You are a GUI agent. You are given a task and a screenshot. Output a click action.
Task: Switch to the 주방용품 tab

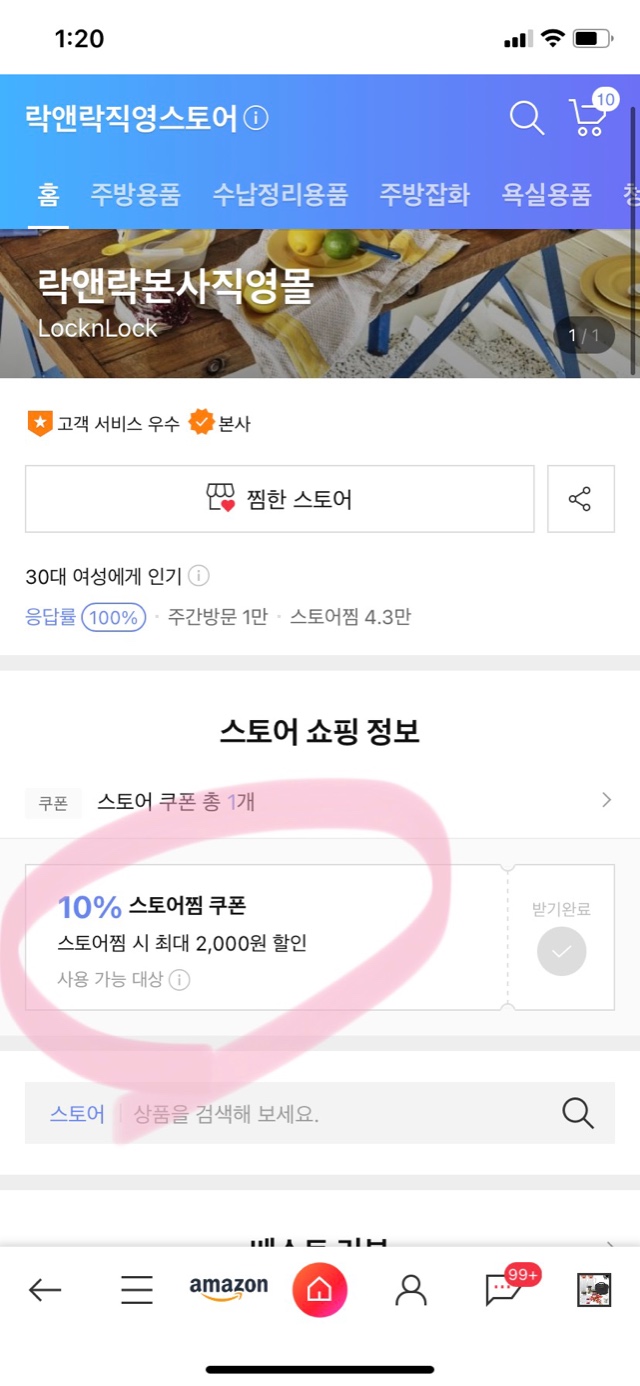click(x=136, y=193)
